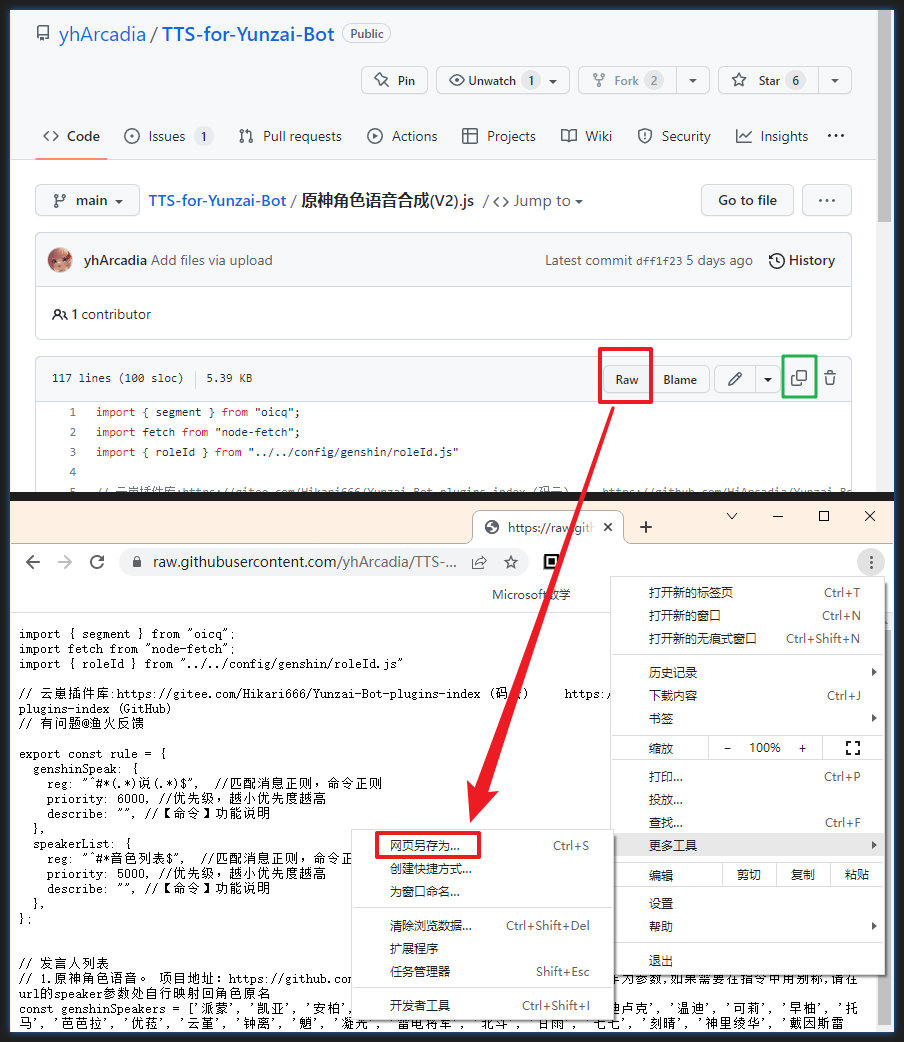The width and height of the screenshot is (904, 1042).
Task: Open the Pull requests tab
Action: (x=290, y=136)
